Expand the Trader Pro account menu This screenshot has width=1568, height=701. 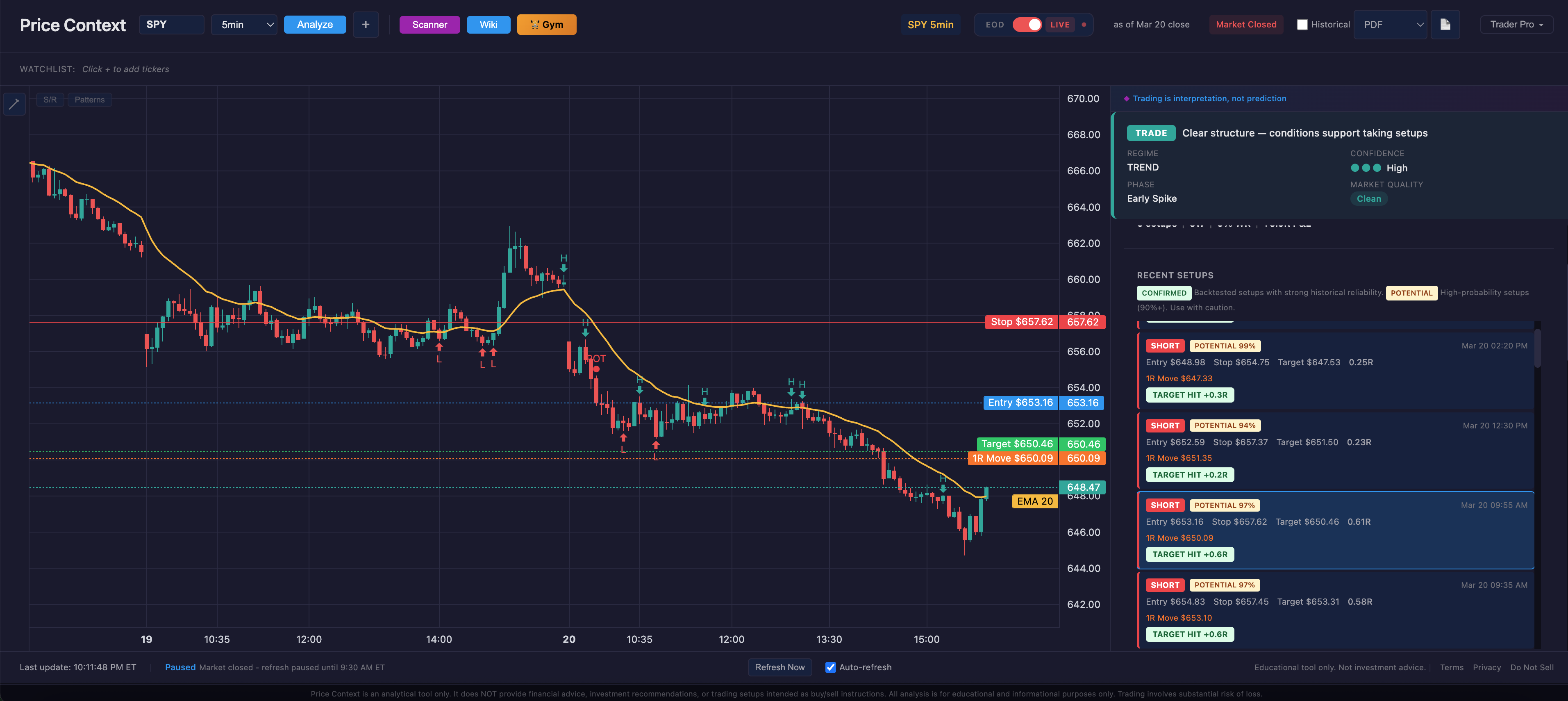(1516, 24)
